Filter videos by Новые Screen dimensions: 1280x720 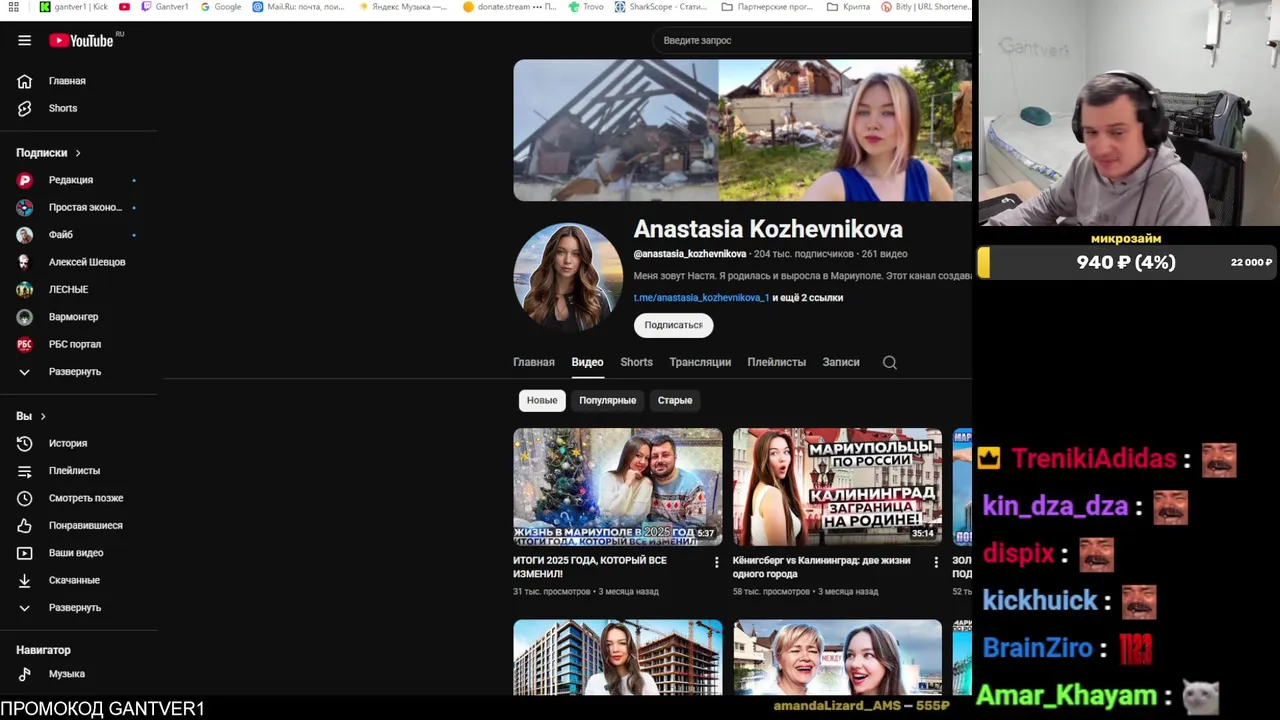[542, 400]
